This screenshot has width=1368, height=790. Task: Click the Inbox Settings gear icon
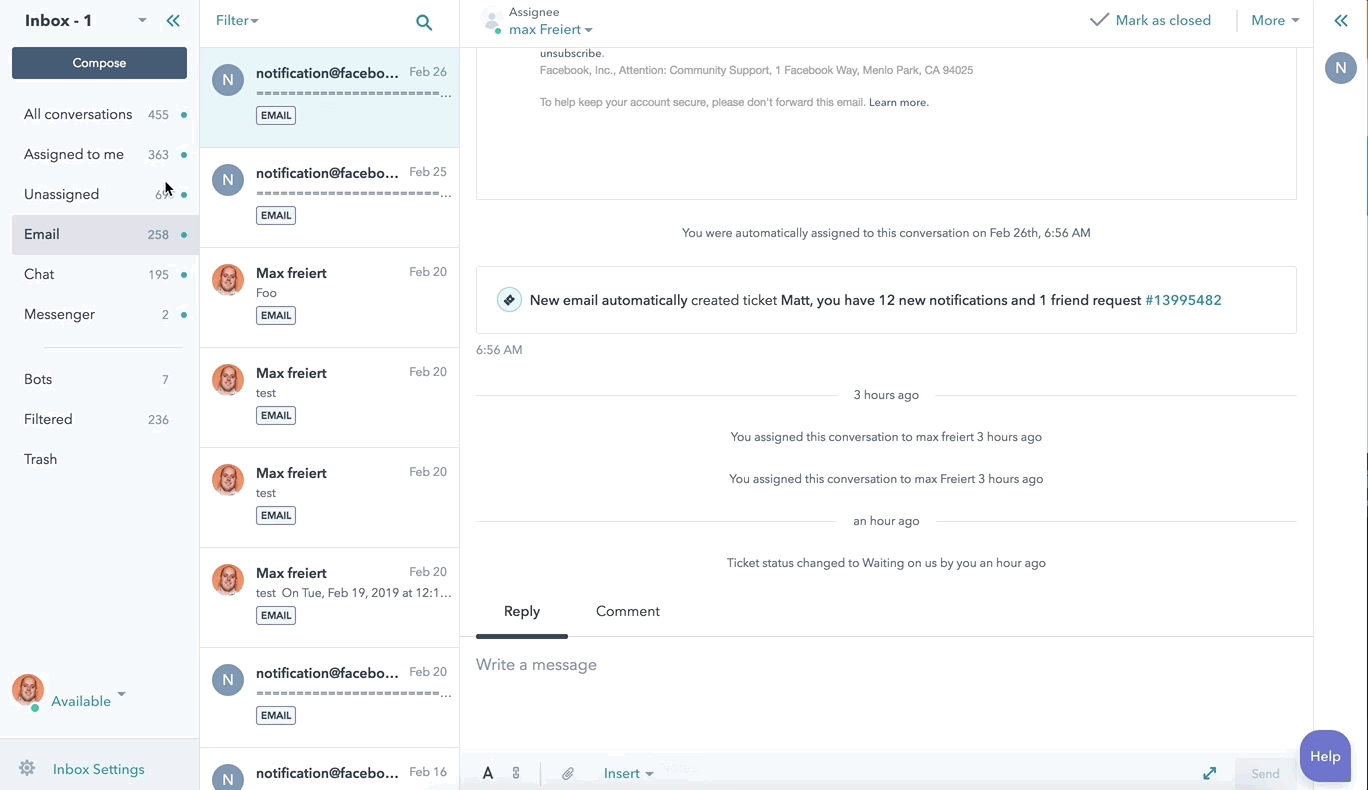(x=27, y=768)
